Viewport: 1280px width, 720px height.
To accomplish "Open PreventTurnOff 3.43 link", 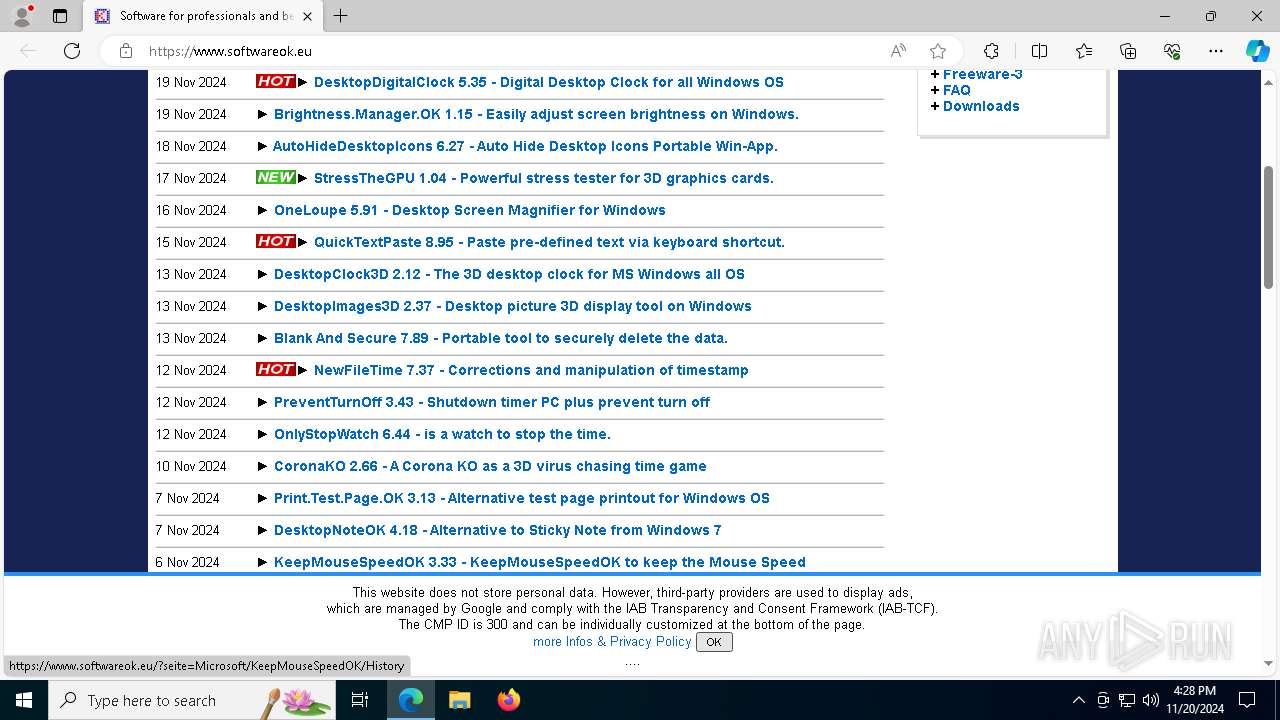I will click(491, 402).
